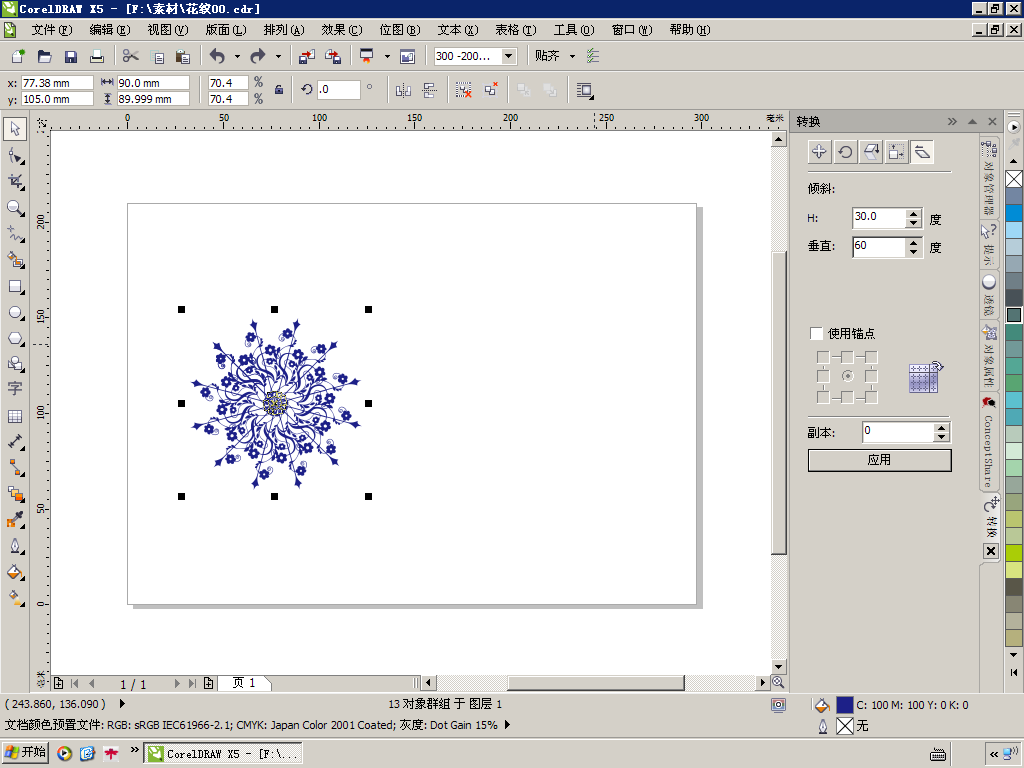Image resolution: width=1024 pixels, height=768 pixels.
Task: Select the Eyedropper tool
Action: coord(15,520)
